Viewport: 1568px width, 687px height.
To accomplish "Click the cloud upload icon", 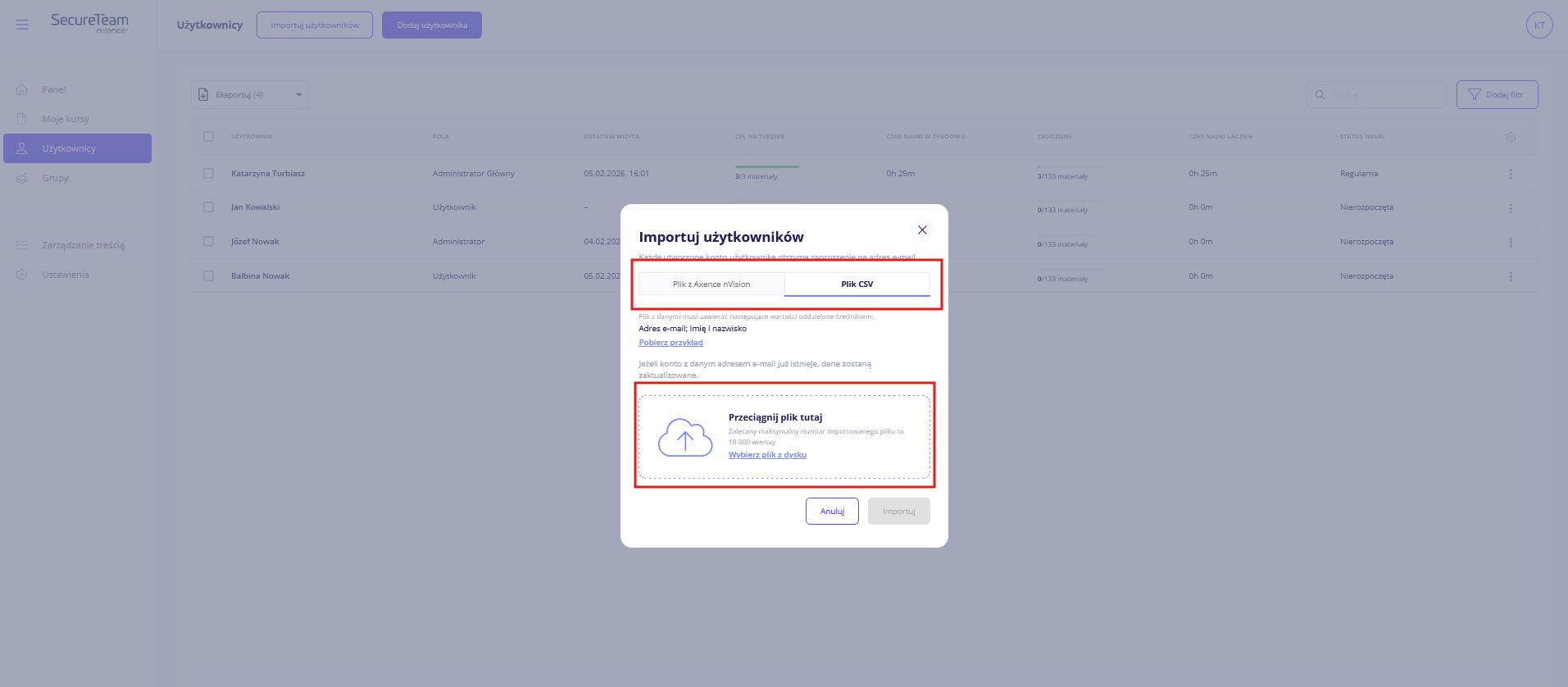I will pos(685,438).
